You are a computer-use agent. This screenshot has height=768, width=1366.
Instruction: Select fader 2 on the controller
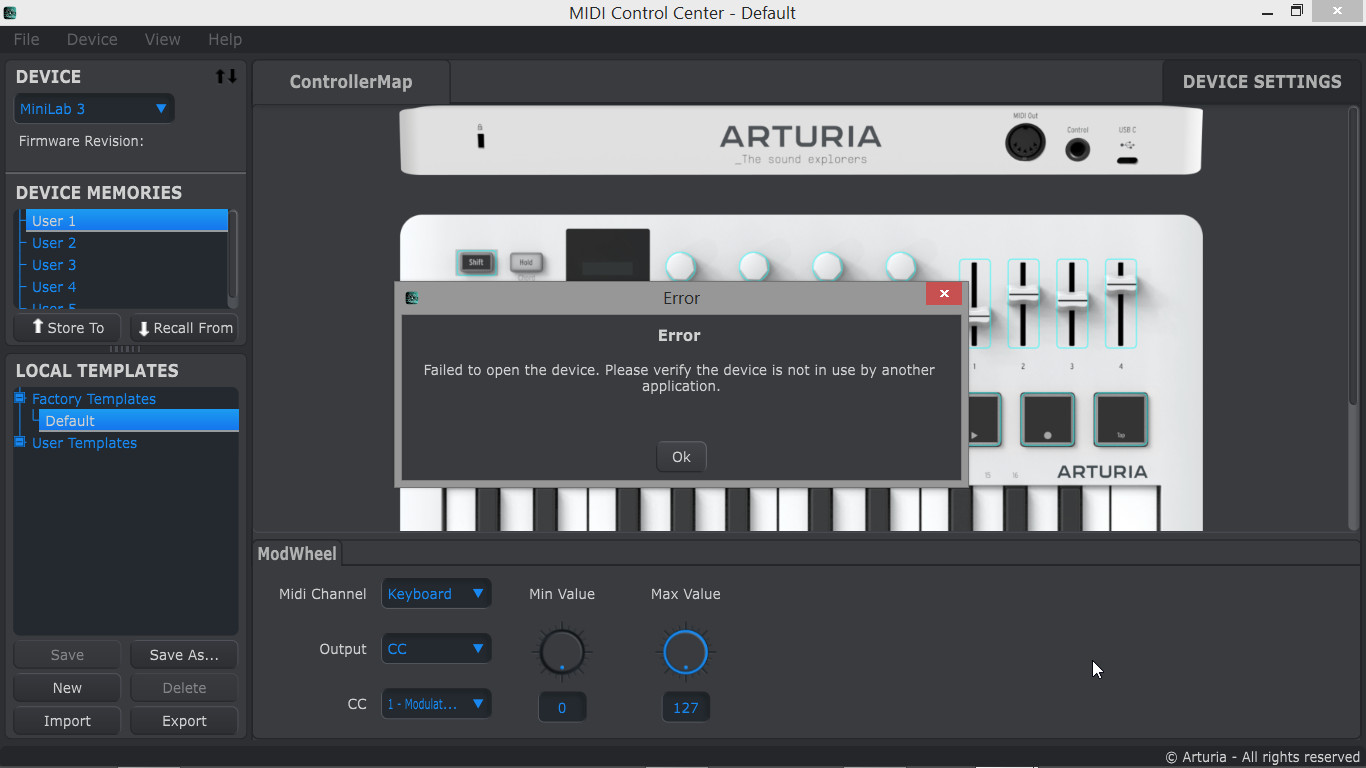[1023, 303]
